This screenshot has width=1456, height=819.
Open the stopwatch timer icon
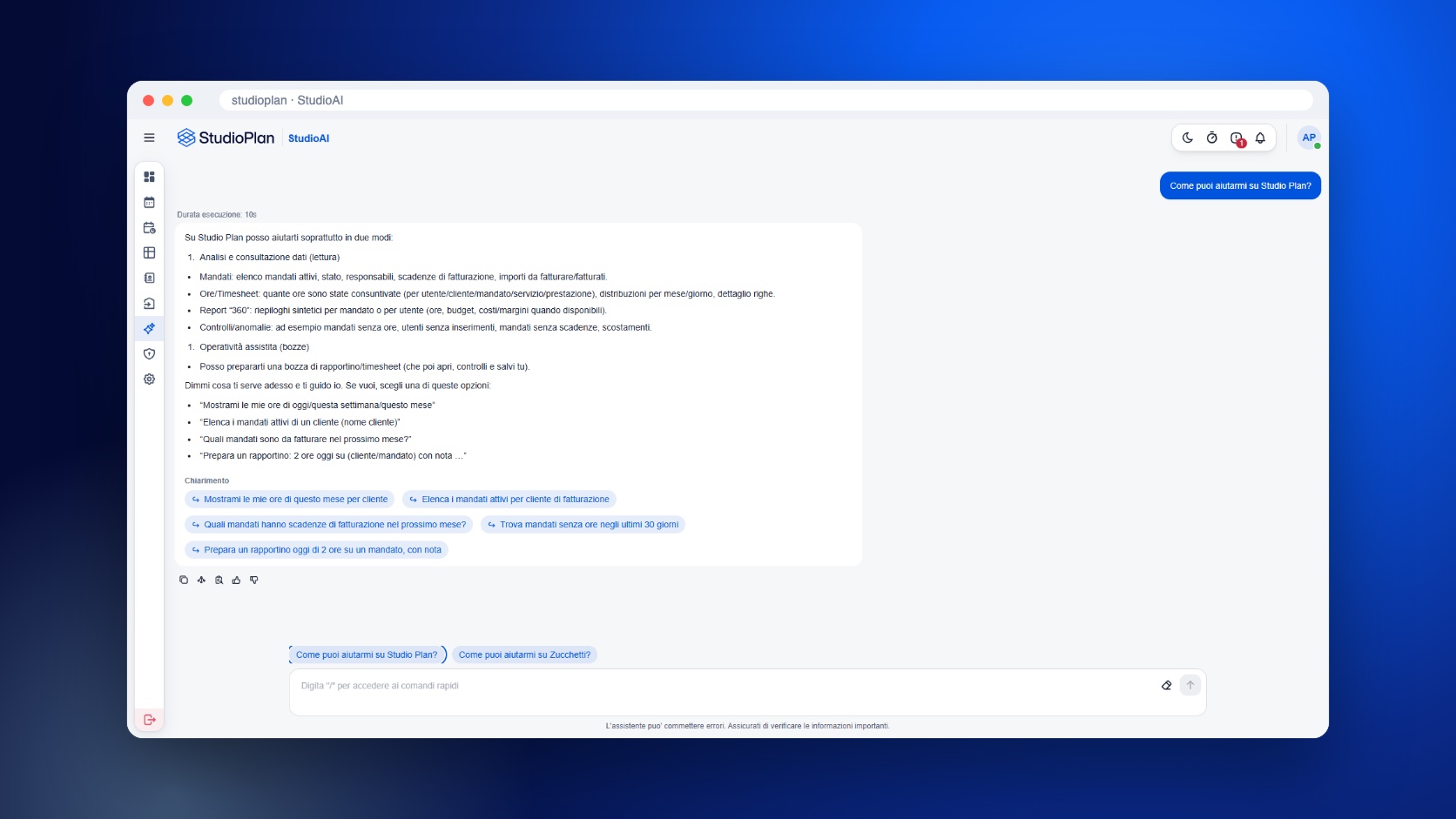[x=1211, y=138]
